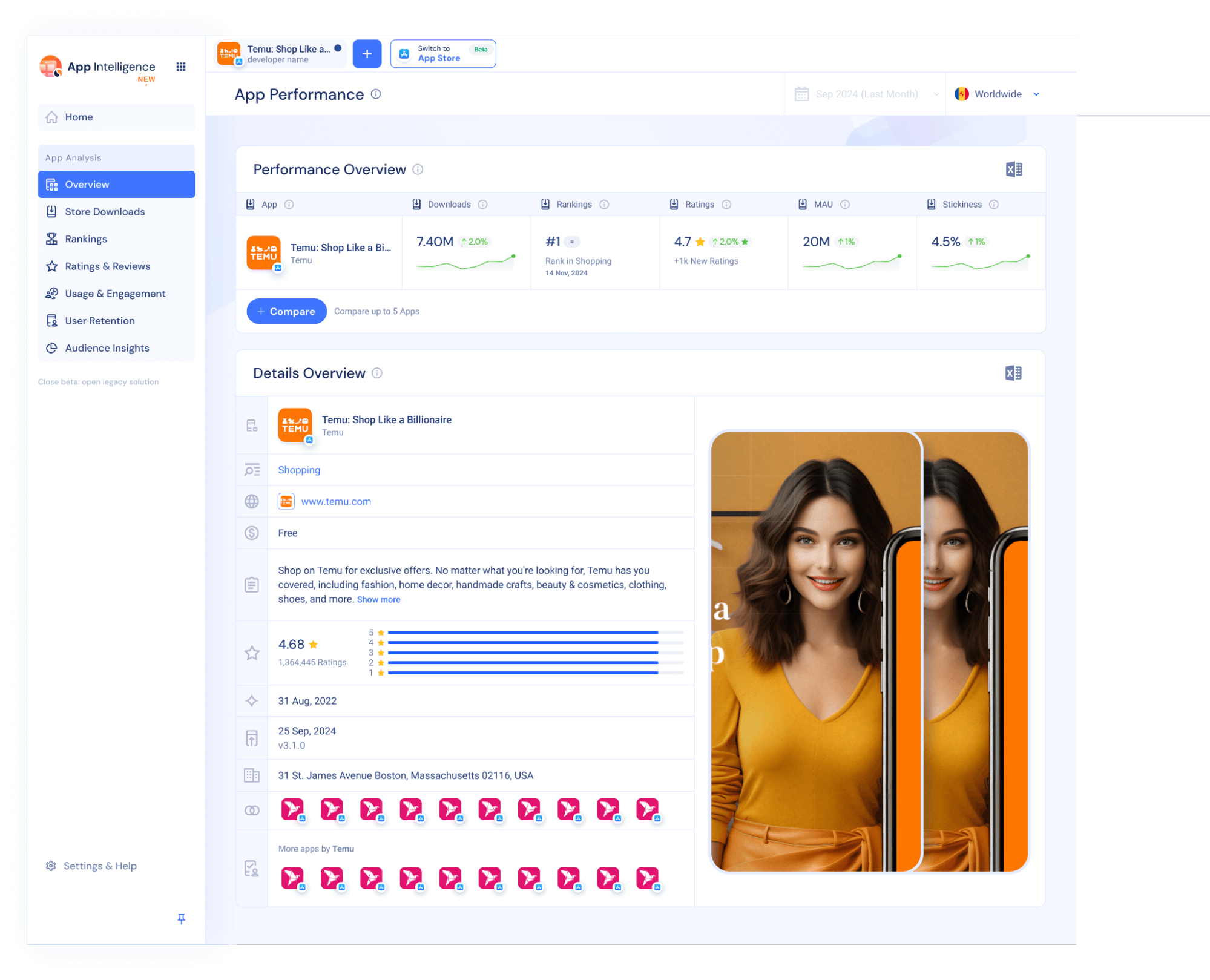Image resolution: width=1210 pixels, height=980 pixels.
Task: Go to Home in the sidebar
Action: point(79,117)
